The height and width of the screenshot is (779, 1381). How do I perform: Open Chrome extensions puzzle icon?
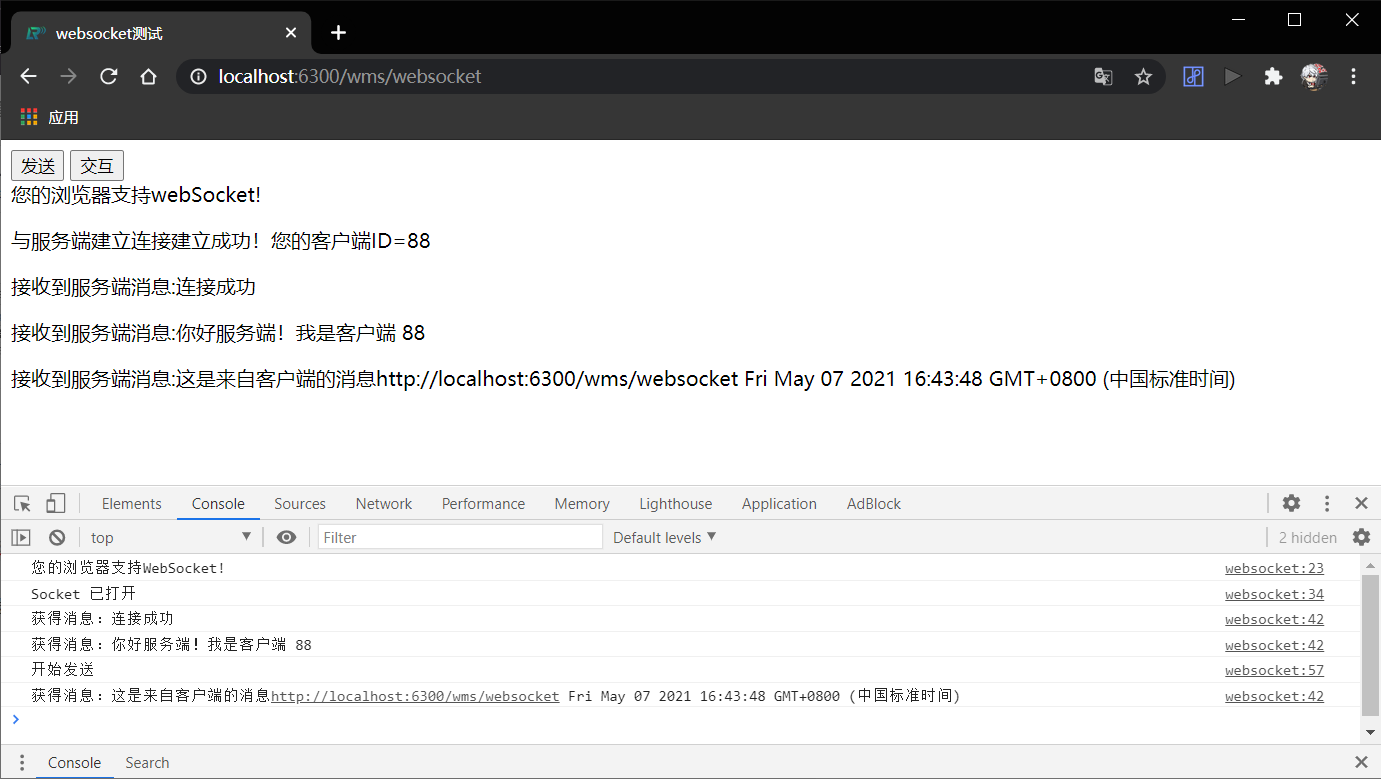(1273, 76)
